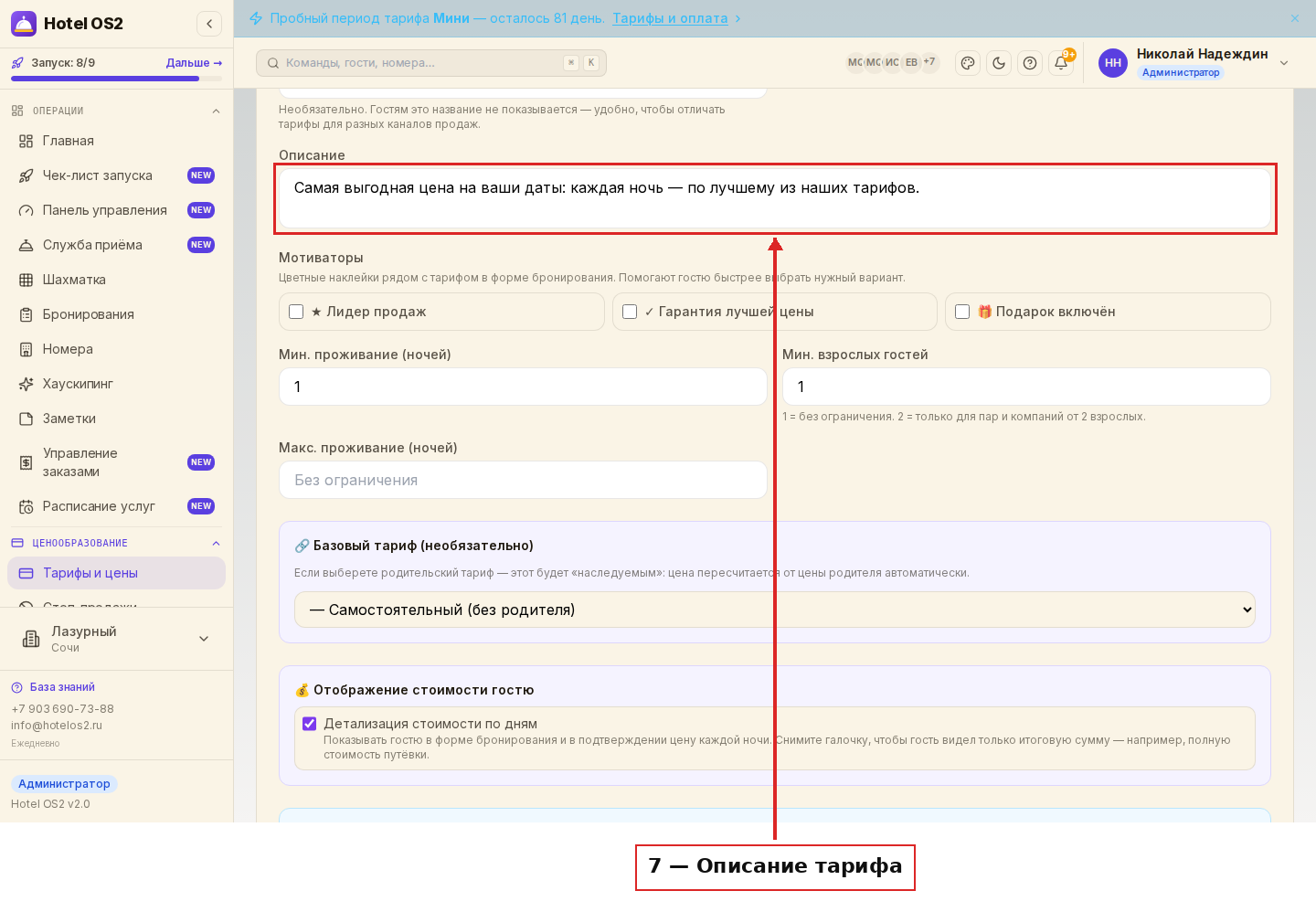1316x912 pixels.
Task: Open the Базовый тариф parent dropdown
Action: tap(775, 610)
